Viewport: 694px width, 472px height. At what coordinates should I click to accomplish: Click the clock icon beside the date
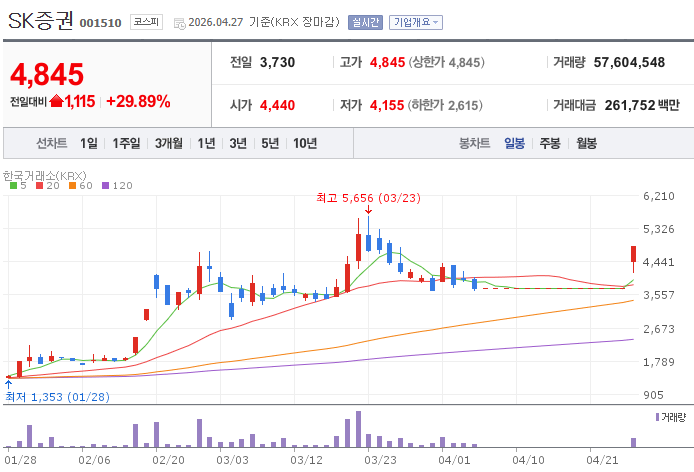(180, 23)
